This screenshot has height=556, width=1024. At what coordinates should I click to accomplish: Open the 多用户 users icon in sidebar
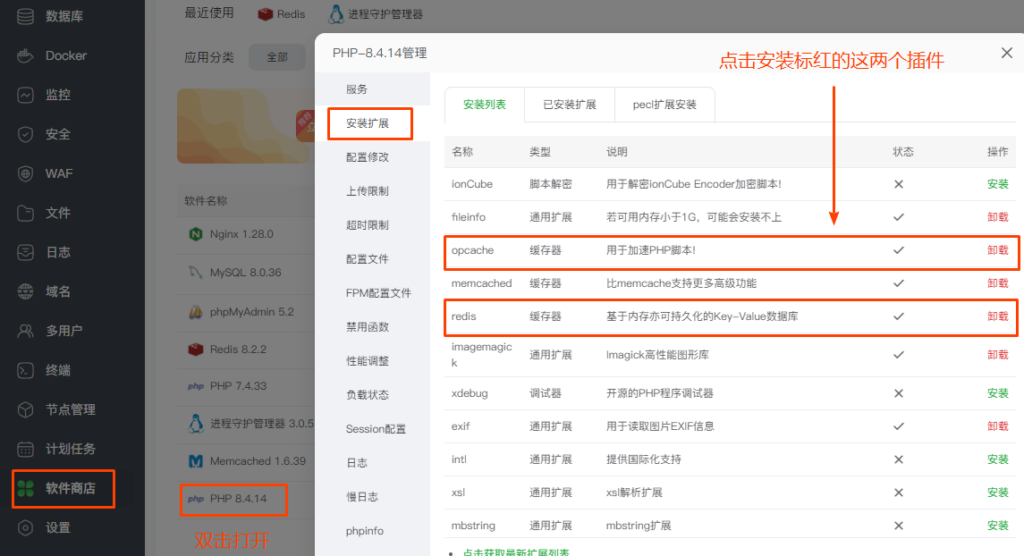(x=25, y=331)
